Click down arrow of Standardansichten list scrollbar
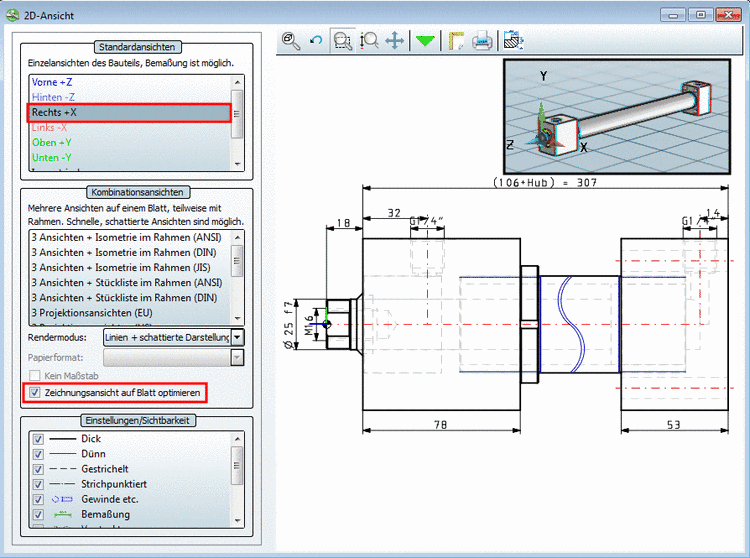 (x=237, y=164)
